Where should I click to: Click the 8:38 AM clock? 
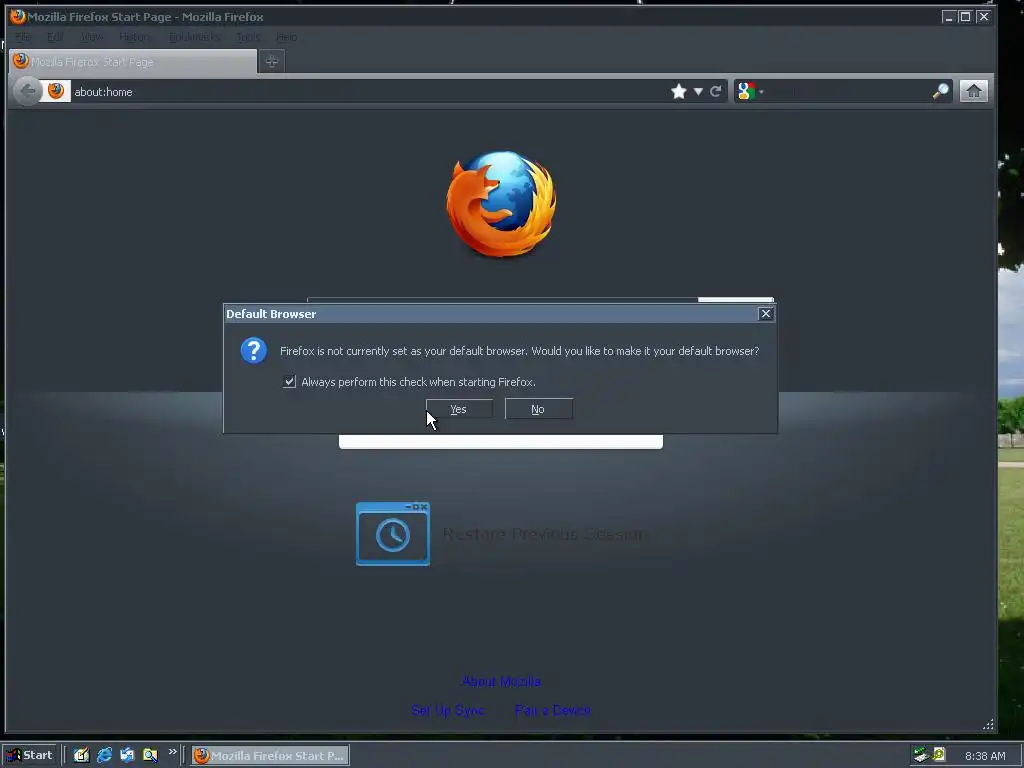coord(985,756)
